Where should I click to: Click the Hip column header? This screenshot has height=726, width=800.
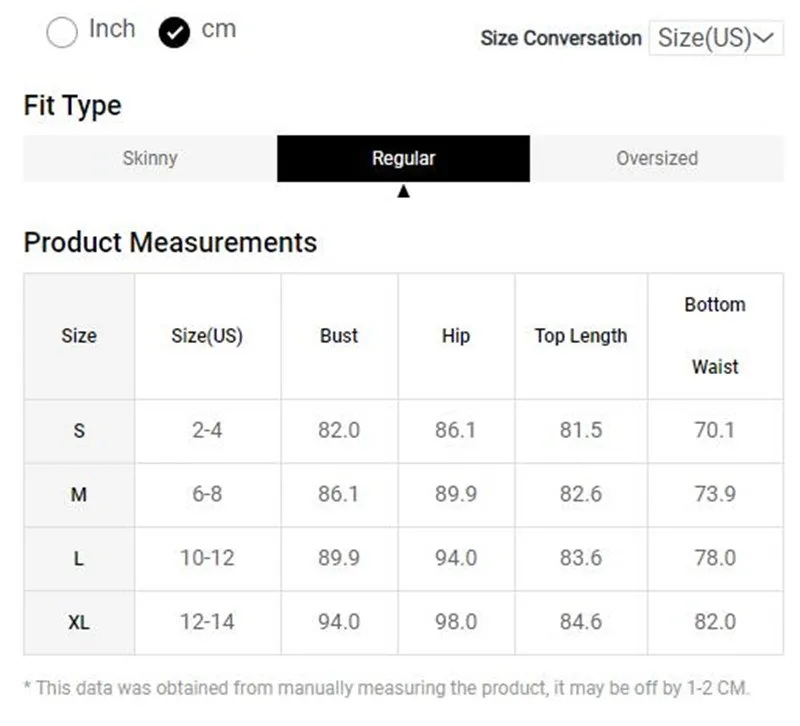pyautogui.click(x=456, y=336)
